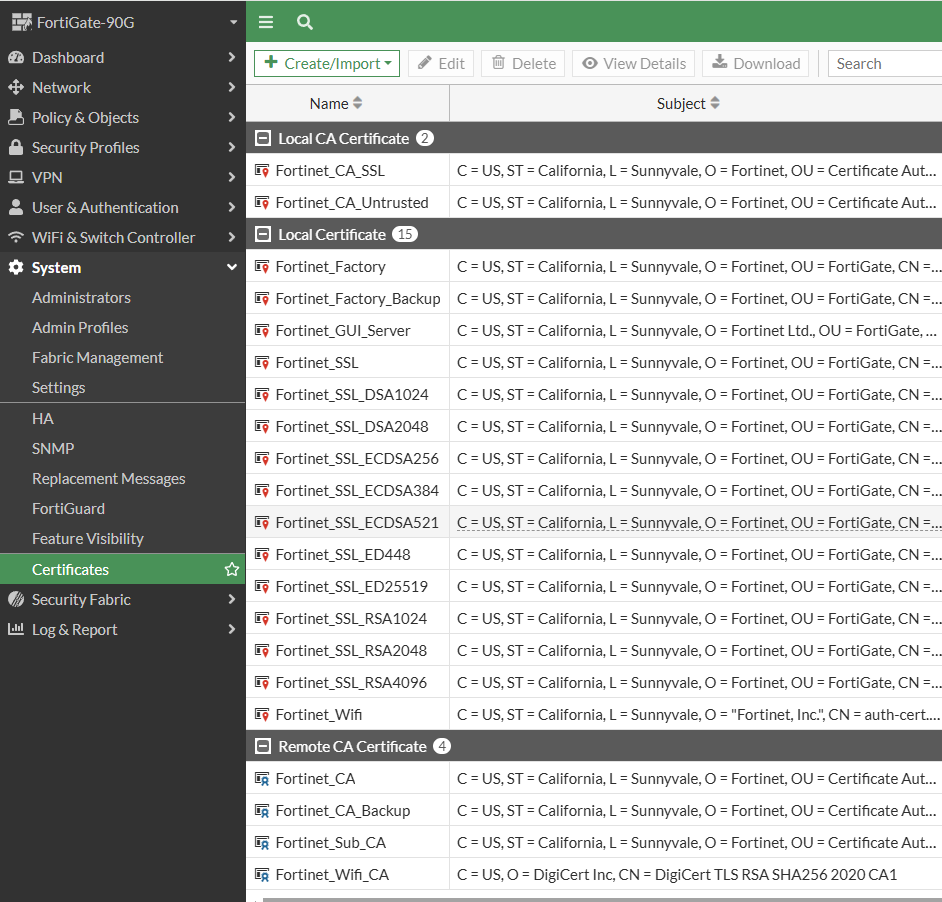Open Administrators under System
Image resolution: width=942 pixels, height=902 pixels.
coord(81,297)
